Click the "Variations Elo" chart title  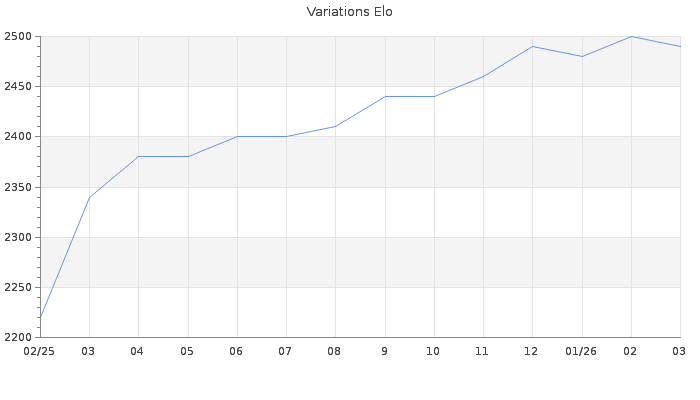coord(349,12)
